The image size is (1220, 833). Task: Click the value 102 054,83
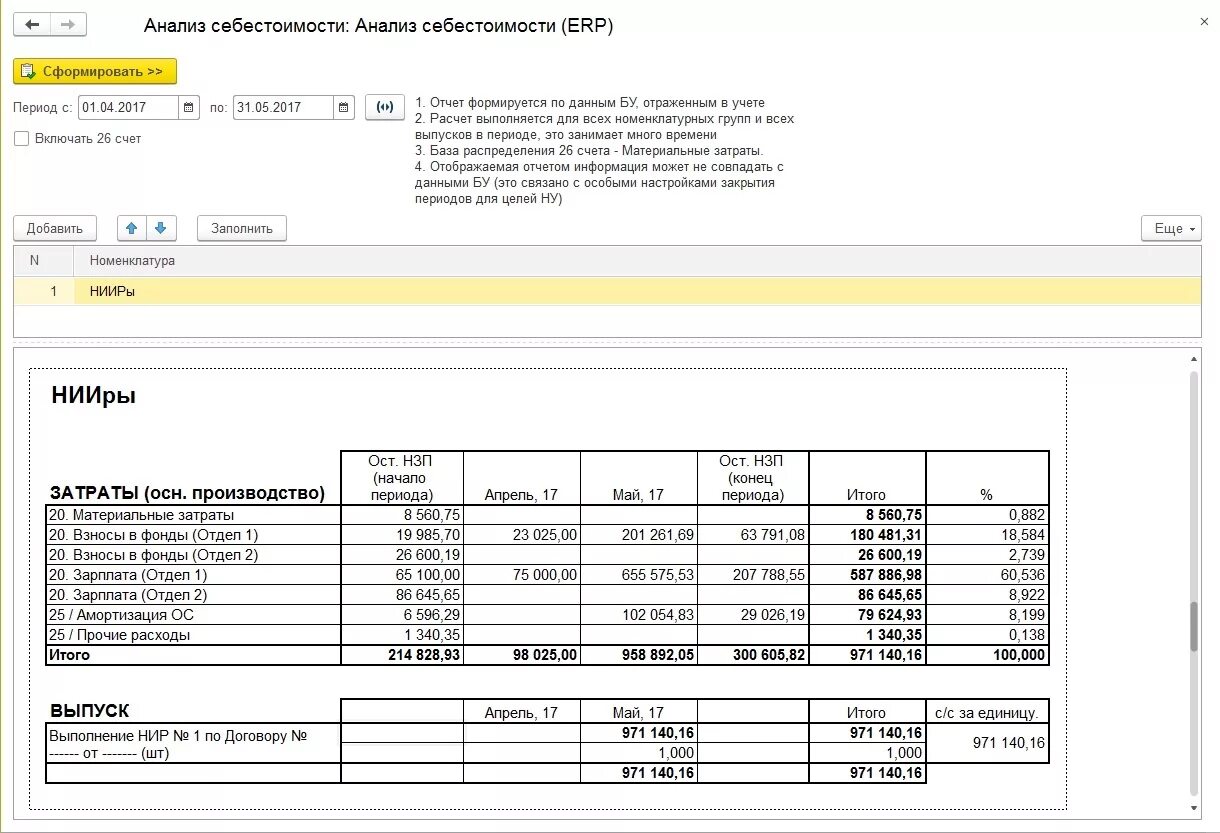pos(658,615)
